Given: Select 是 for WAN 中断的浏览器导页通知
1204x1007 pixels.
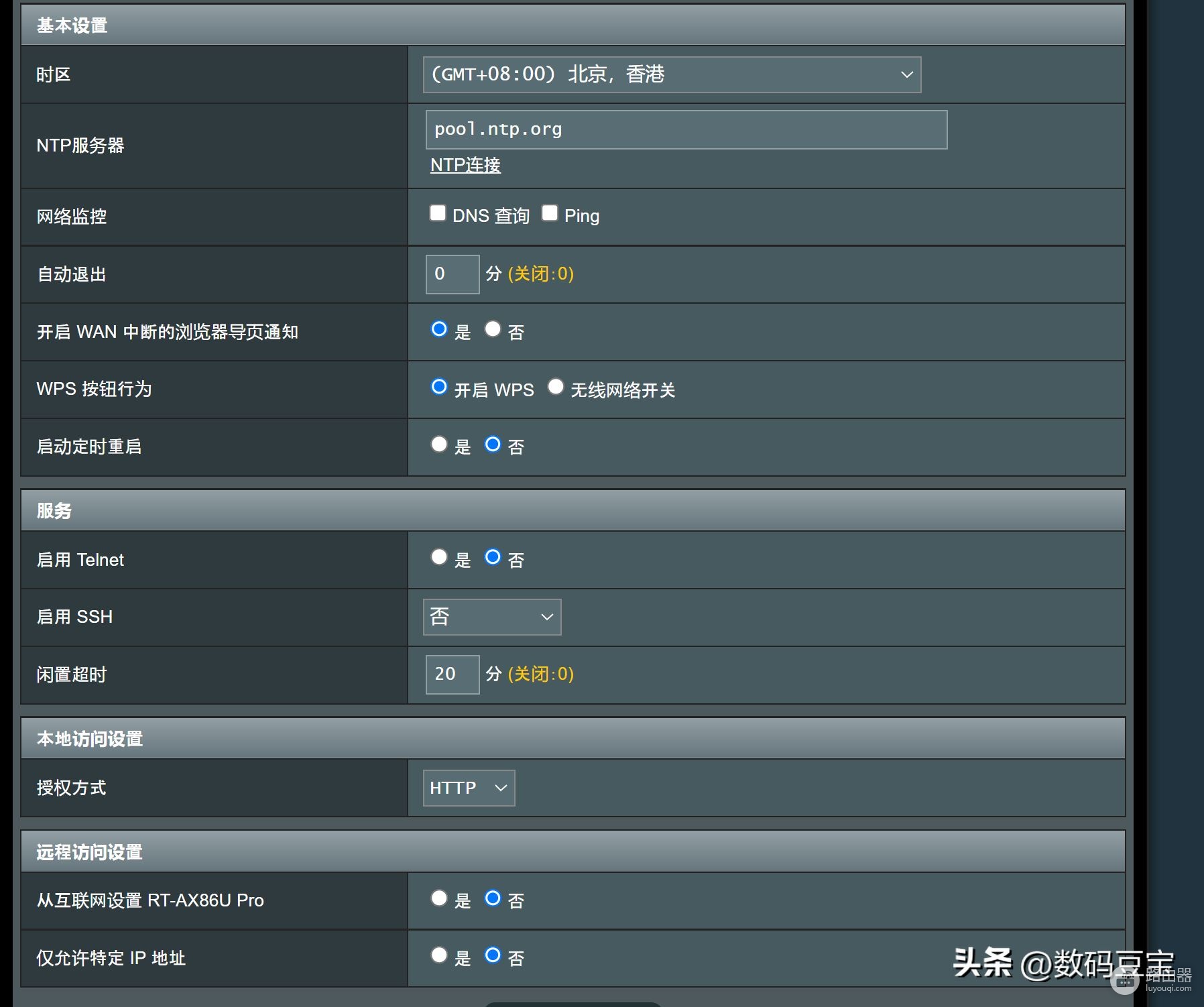Looking at the screenshot, I should click(x=439, y=329).
